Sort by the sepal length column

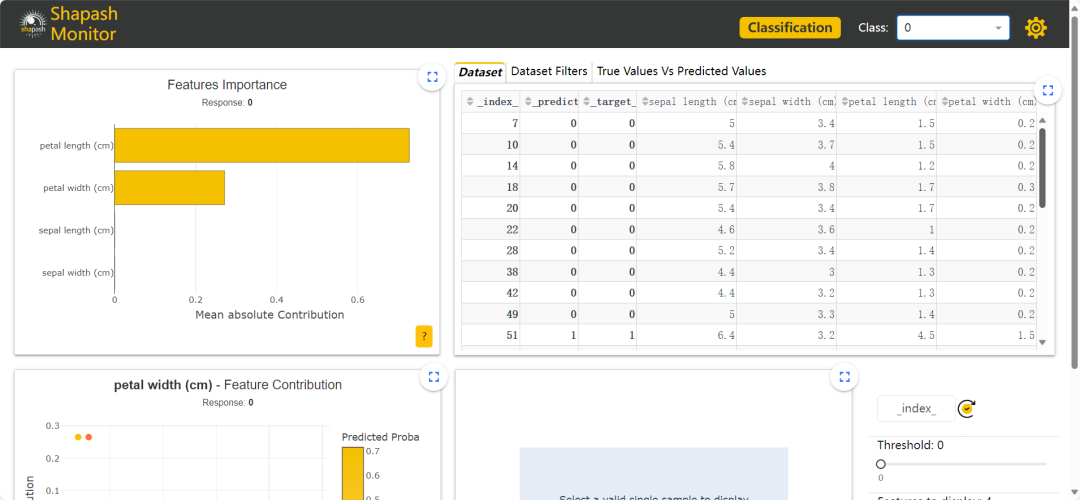tap(645, 102)
